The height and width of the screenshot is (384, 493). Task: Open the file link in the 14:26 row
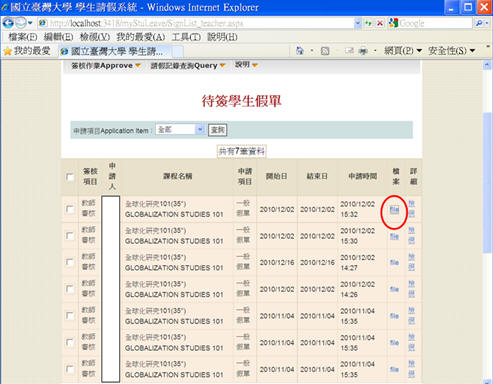point(394,289)
